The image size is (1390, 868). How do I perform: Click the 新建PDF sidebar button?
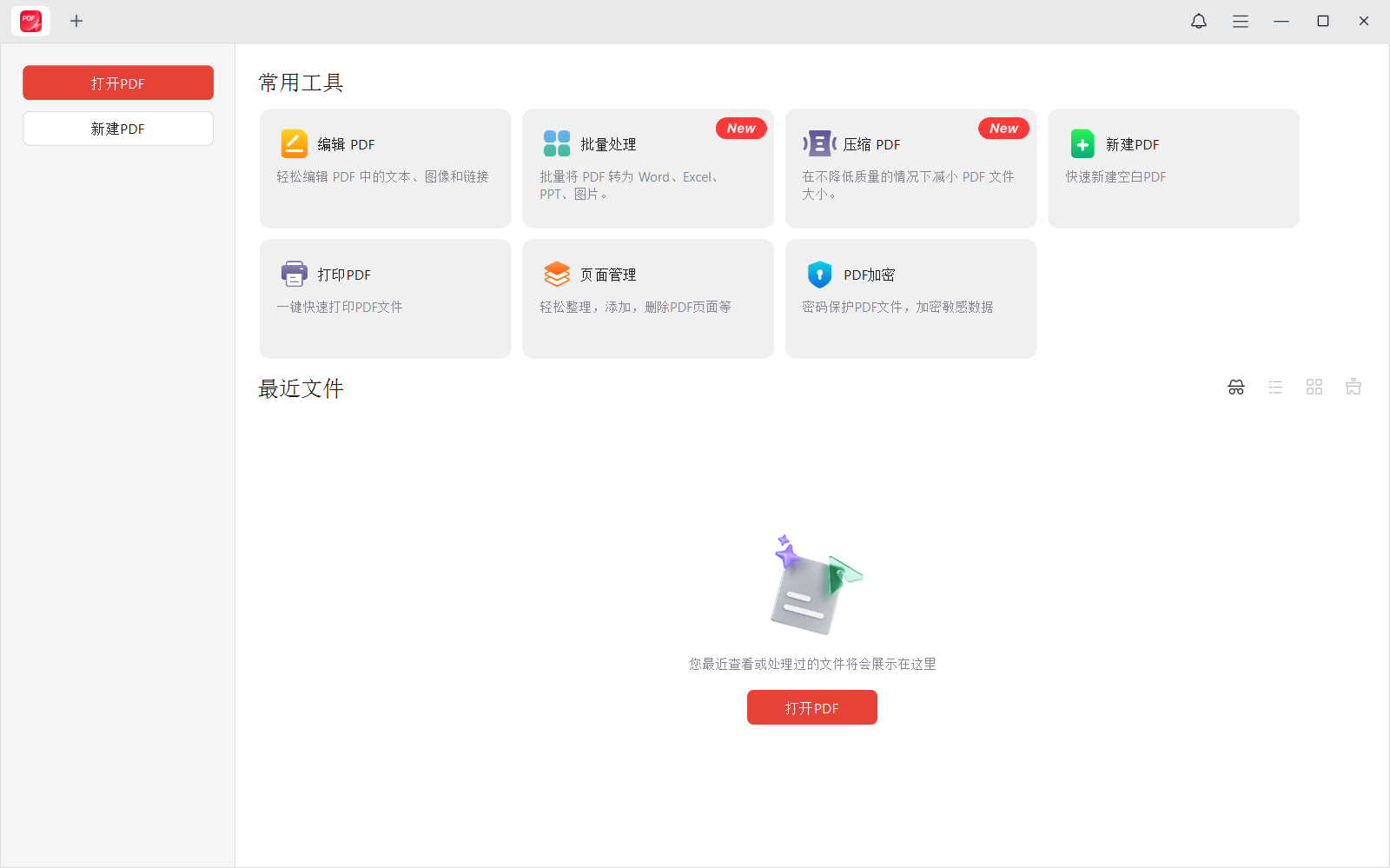point(118,128)
